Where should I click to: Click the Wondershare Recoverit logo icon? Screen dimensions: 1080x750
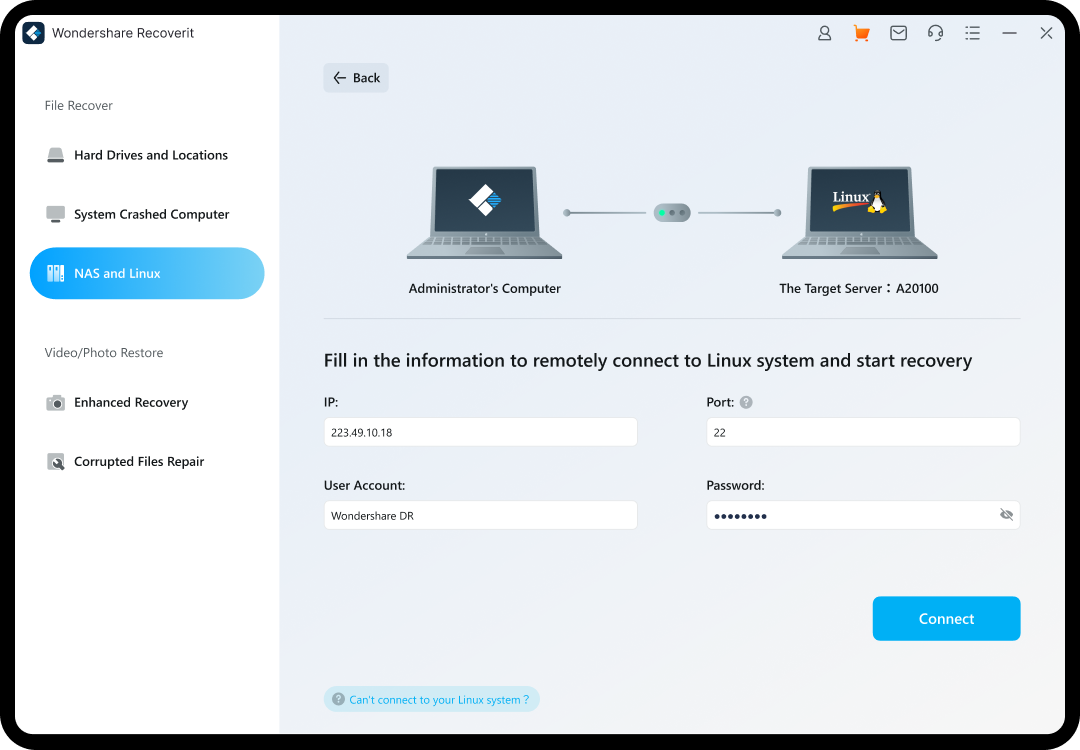(x=33, y=33)
